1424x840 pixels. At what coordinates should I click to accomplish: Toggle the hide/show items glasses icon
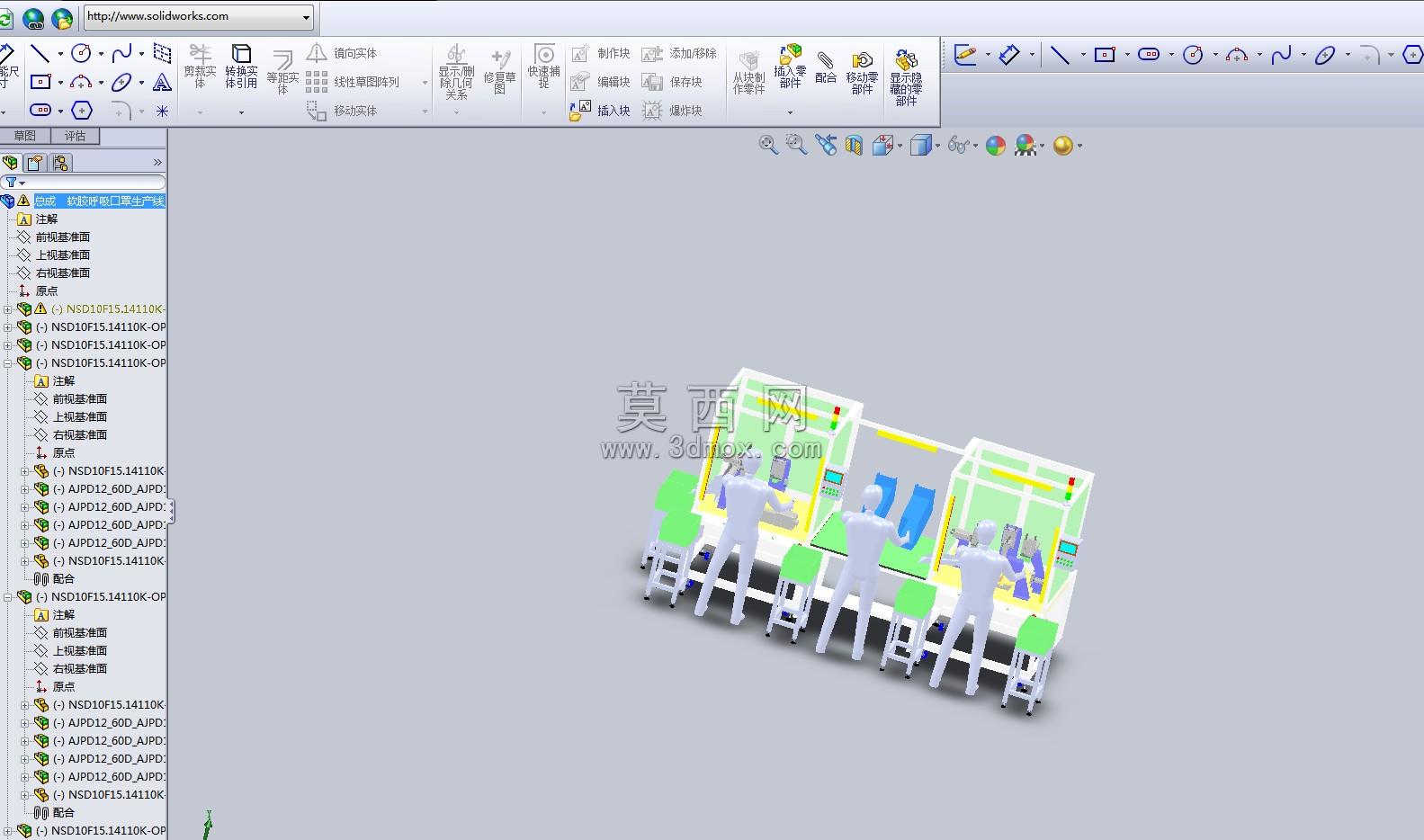coord(960,145)
